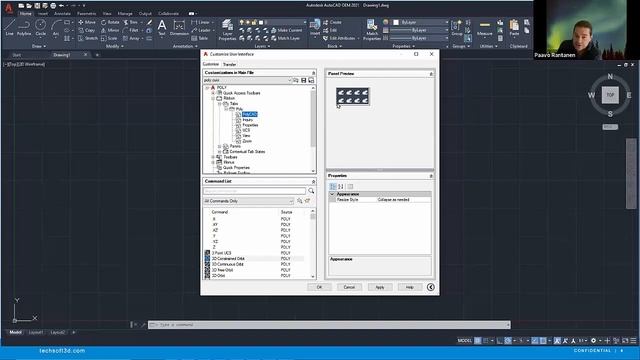Click the Stretch command
640x360 pixels.
point(88,38)
